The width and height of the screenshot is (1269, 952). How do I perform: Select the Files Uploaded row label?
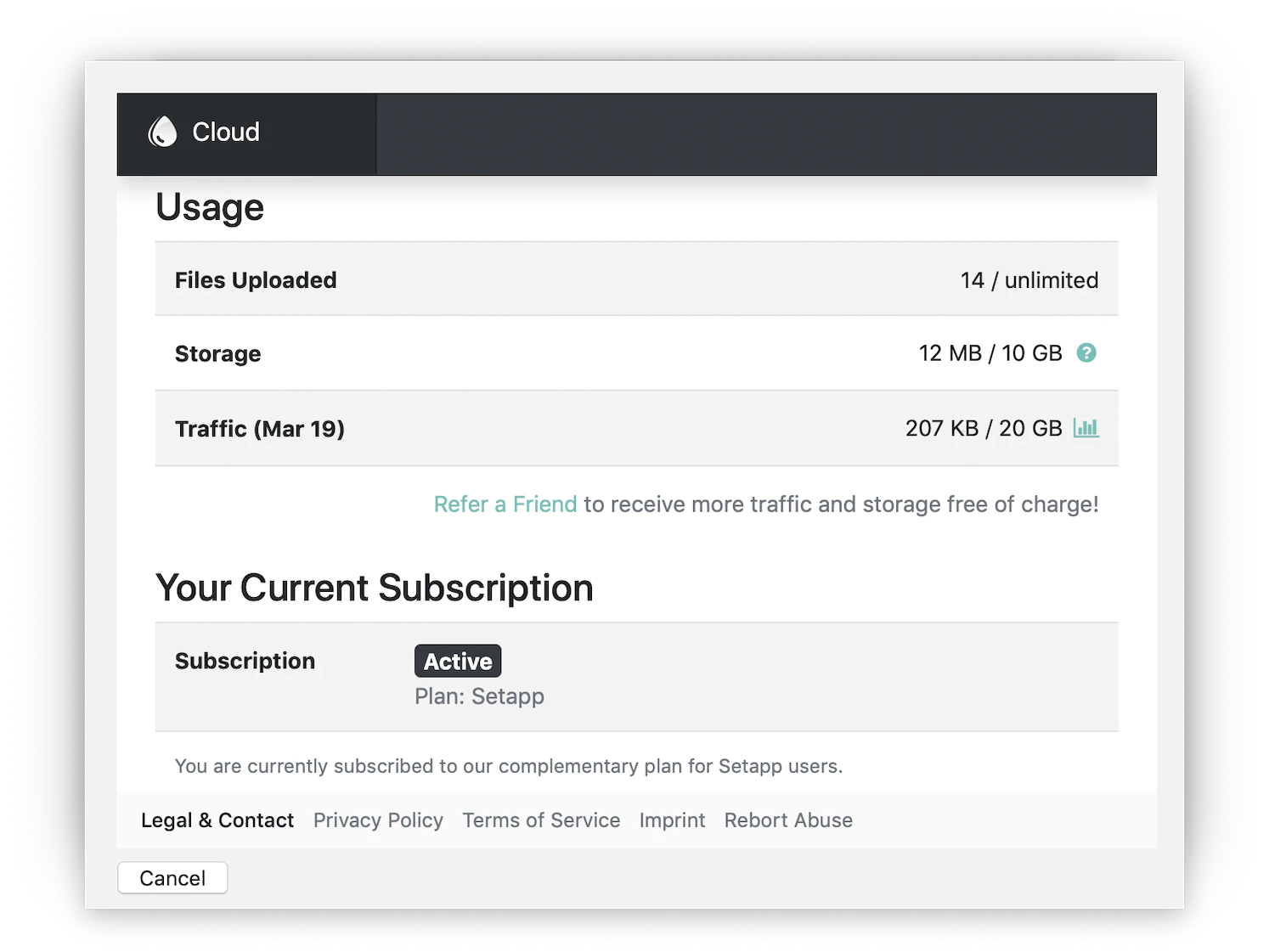pos(256,280)
